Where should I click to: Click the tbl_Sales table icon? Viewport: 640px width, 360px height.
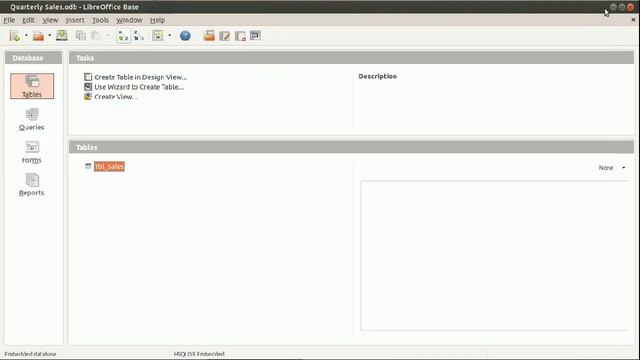coord(88,166)
